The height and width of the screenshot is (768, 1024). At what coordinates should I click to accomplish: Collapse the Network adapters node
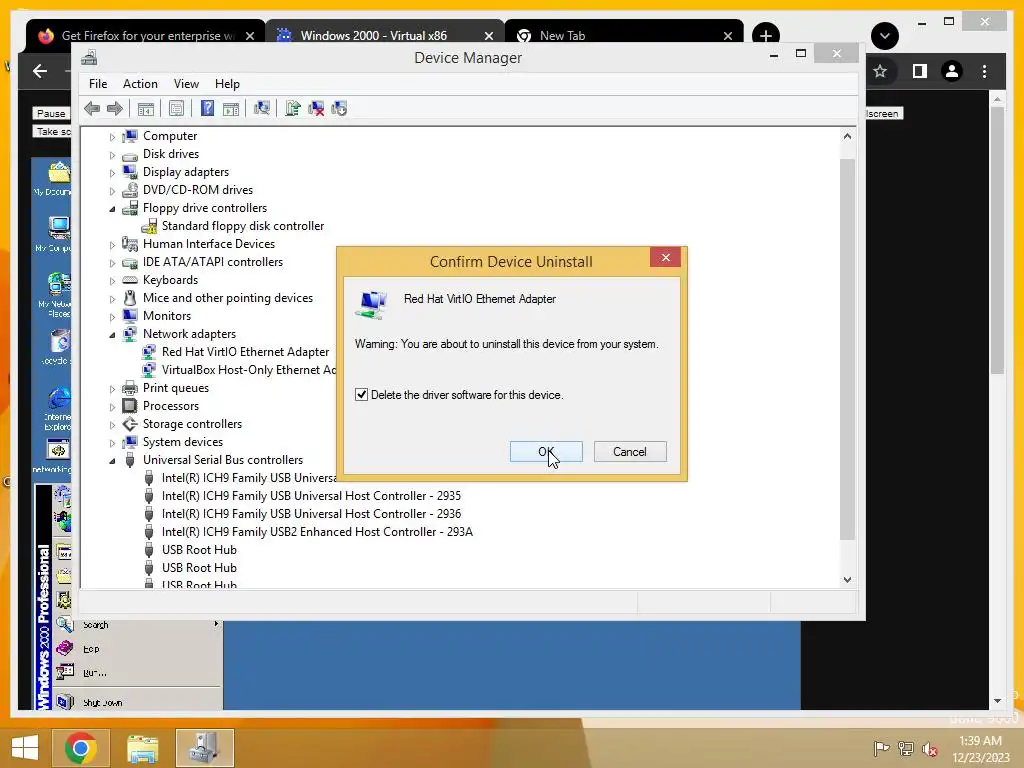tap(112, 335)
